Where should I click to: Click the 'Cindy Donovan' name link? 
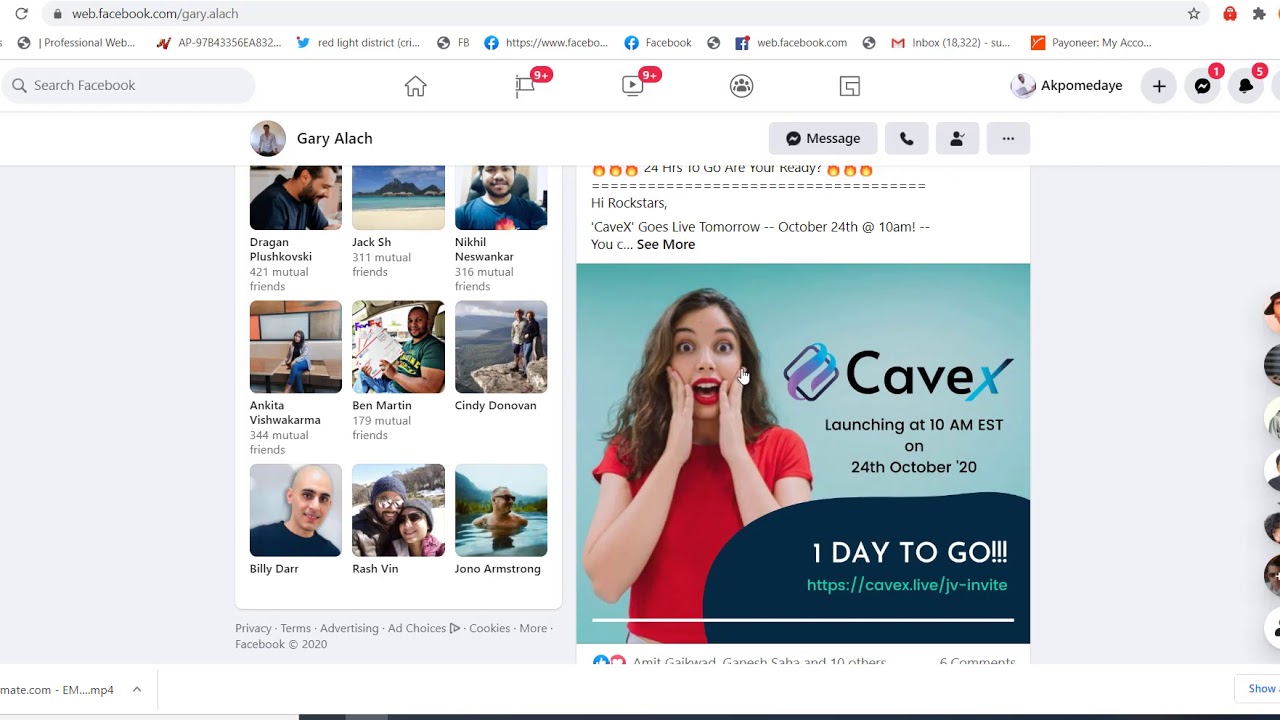tap(496, 405)
